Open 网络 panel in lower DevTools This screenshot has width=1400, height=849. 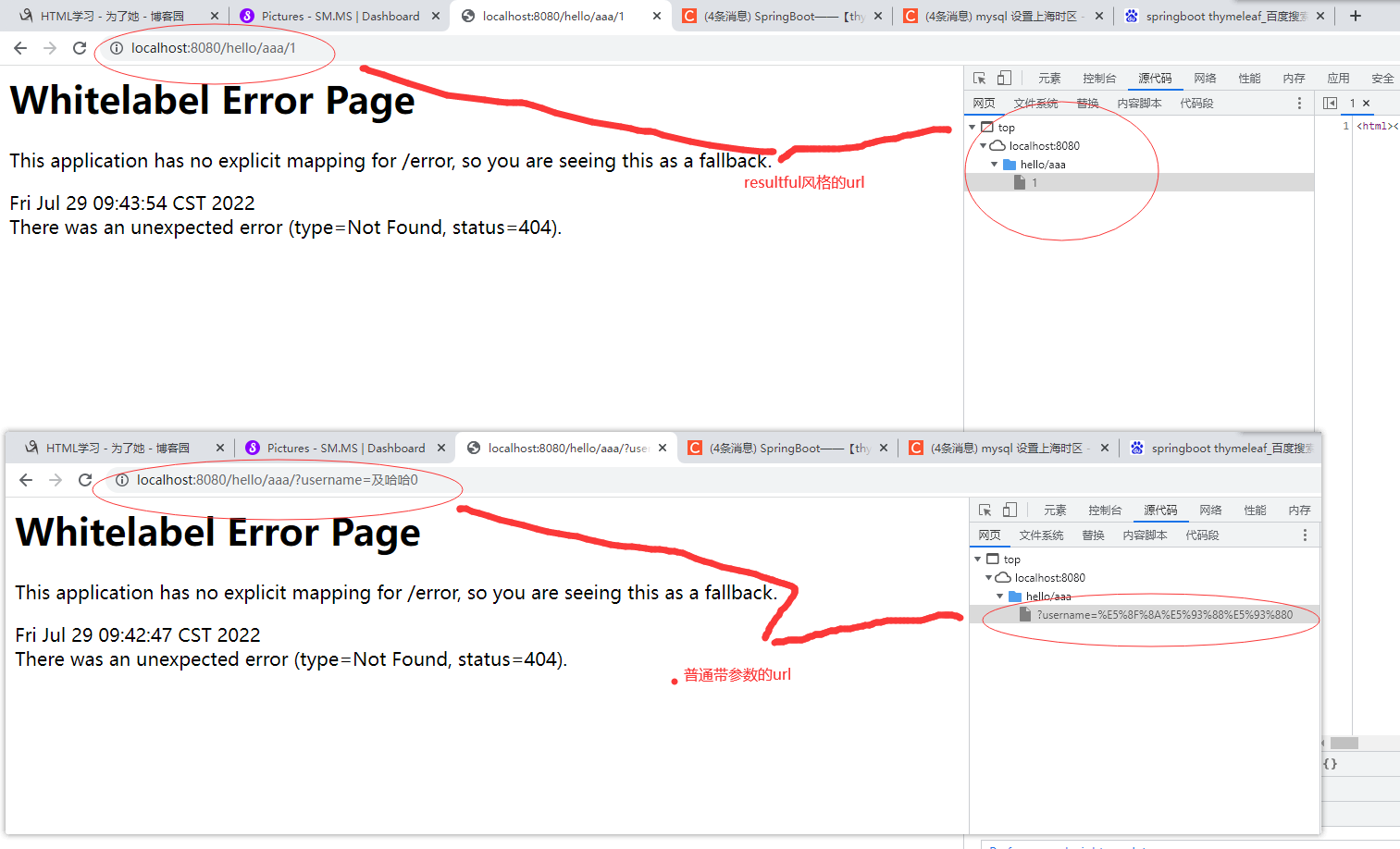[1210, 511]
